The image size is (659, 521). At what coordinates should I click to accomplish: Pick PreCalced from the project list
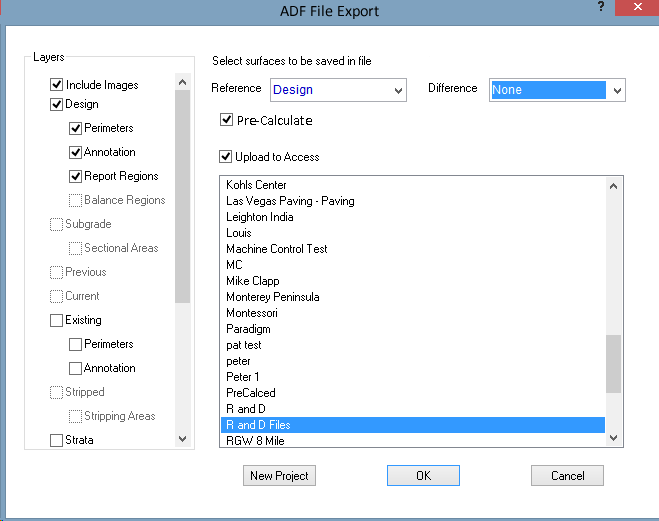point(250,393)
